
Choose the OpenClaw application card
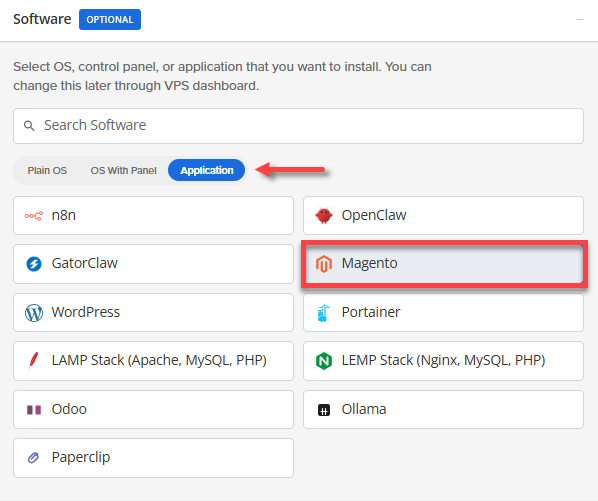pos(443,215)
